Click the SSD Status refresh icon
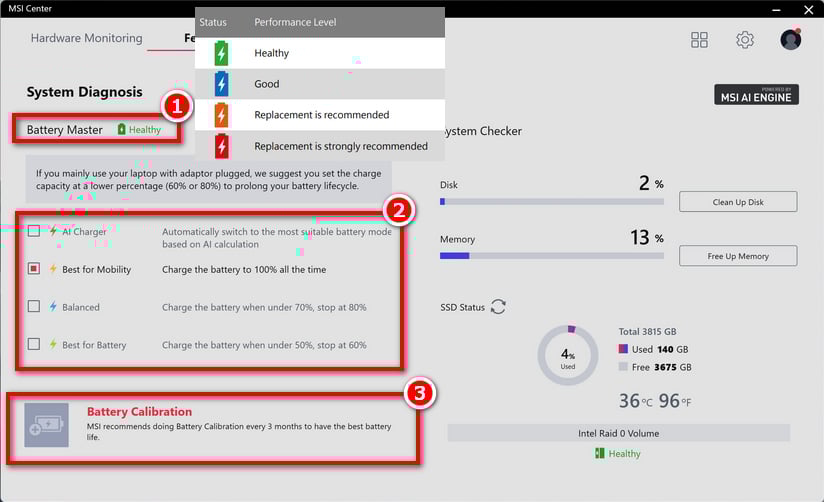This screenshot has height=502, width=824. [498, 306]
